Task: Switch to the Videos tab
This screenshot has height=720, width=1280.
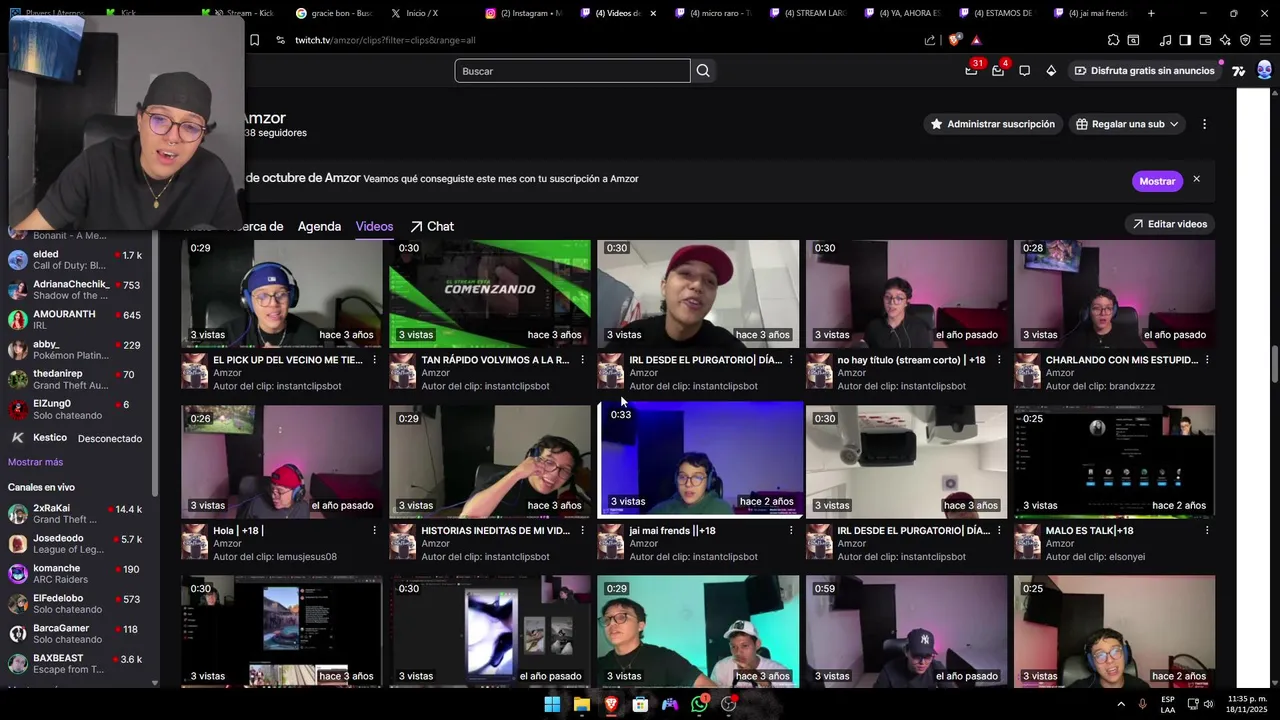Action: click(x=374, y=226)
